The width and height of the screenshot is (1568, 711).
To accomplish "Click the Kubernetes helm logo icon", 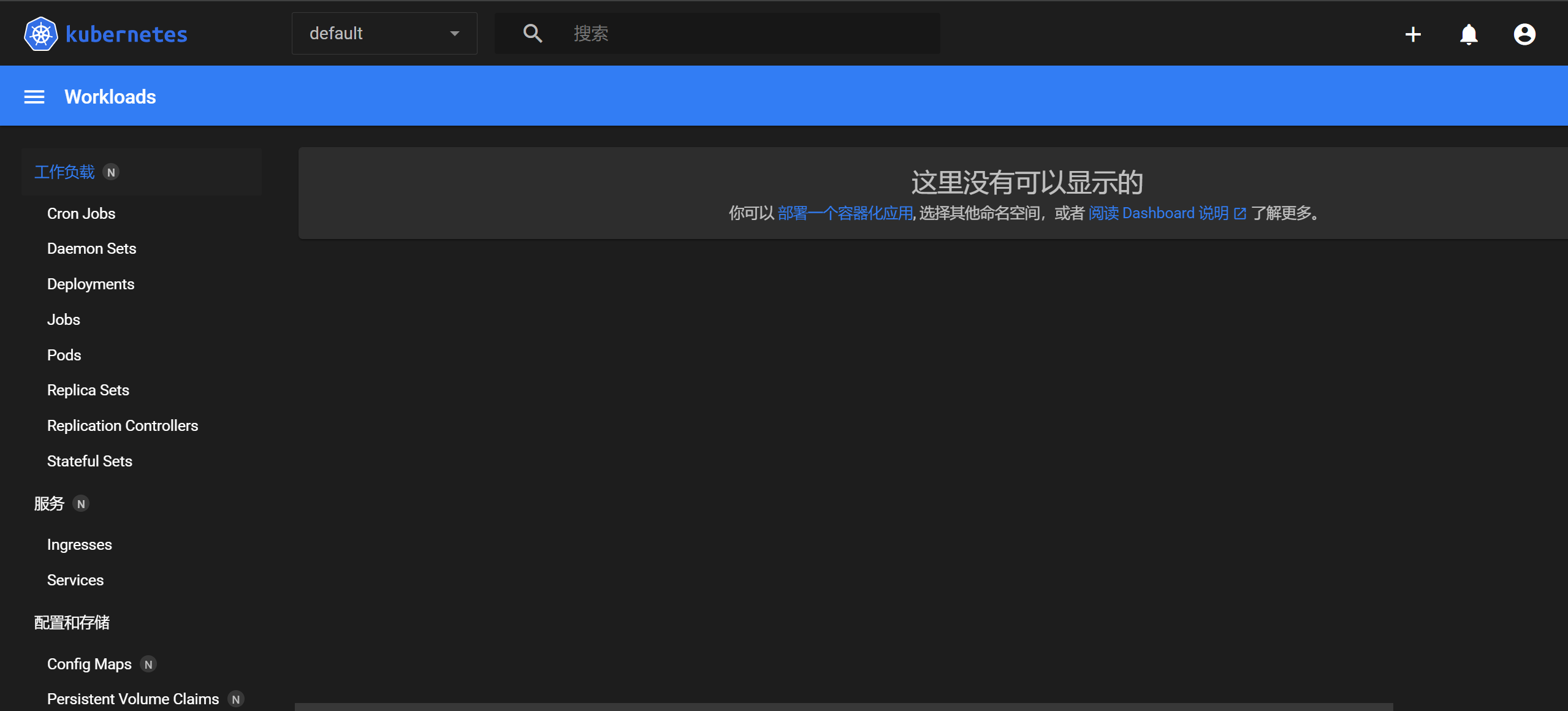I will click(x=40, y=34).
